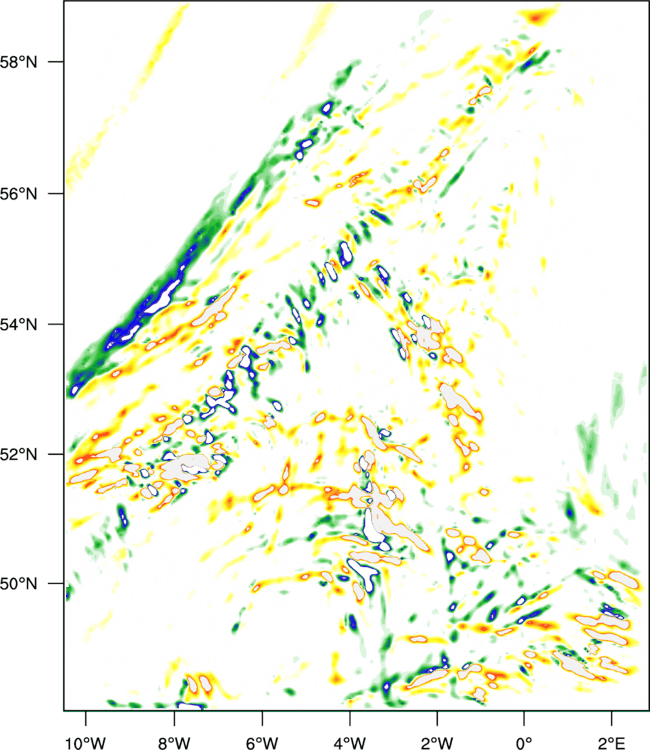Click the 52°N latitude label
650x750 pixels.
click(x=18, y=454)
